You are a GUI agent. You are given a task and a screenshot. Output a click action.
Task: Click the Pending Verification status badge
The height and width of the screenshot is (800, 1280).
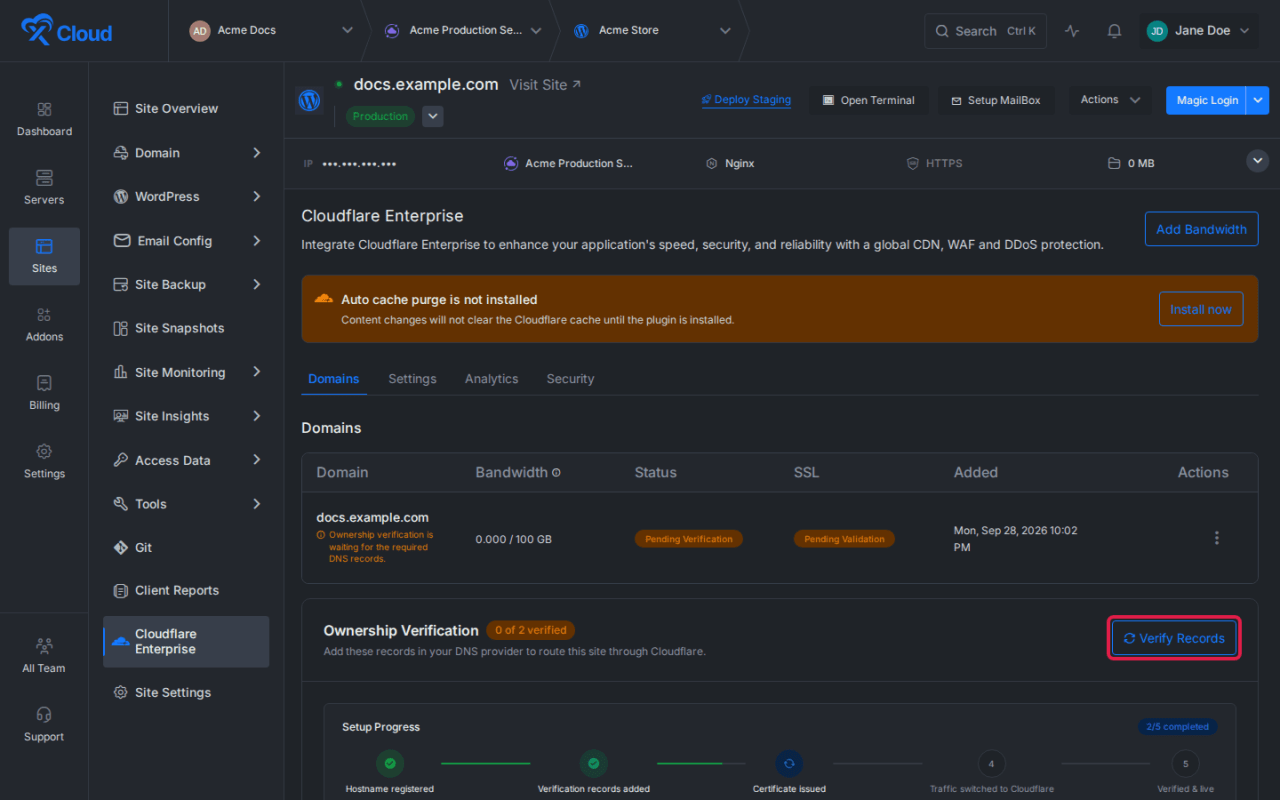[688, 539]
